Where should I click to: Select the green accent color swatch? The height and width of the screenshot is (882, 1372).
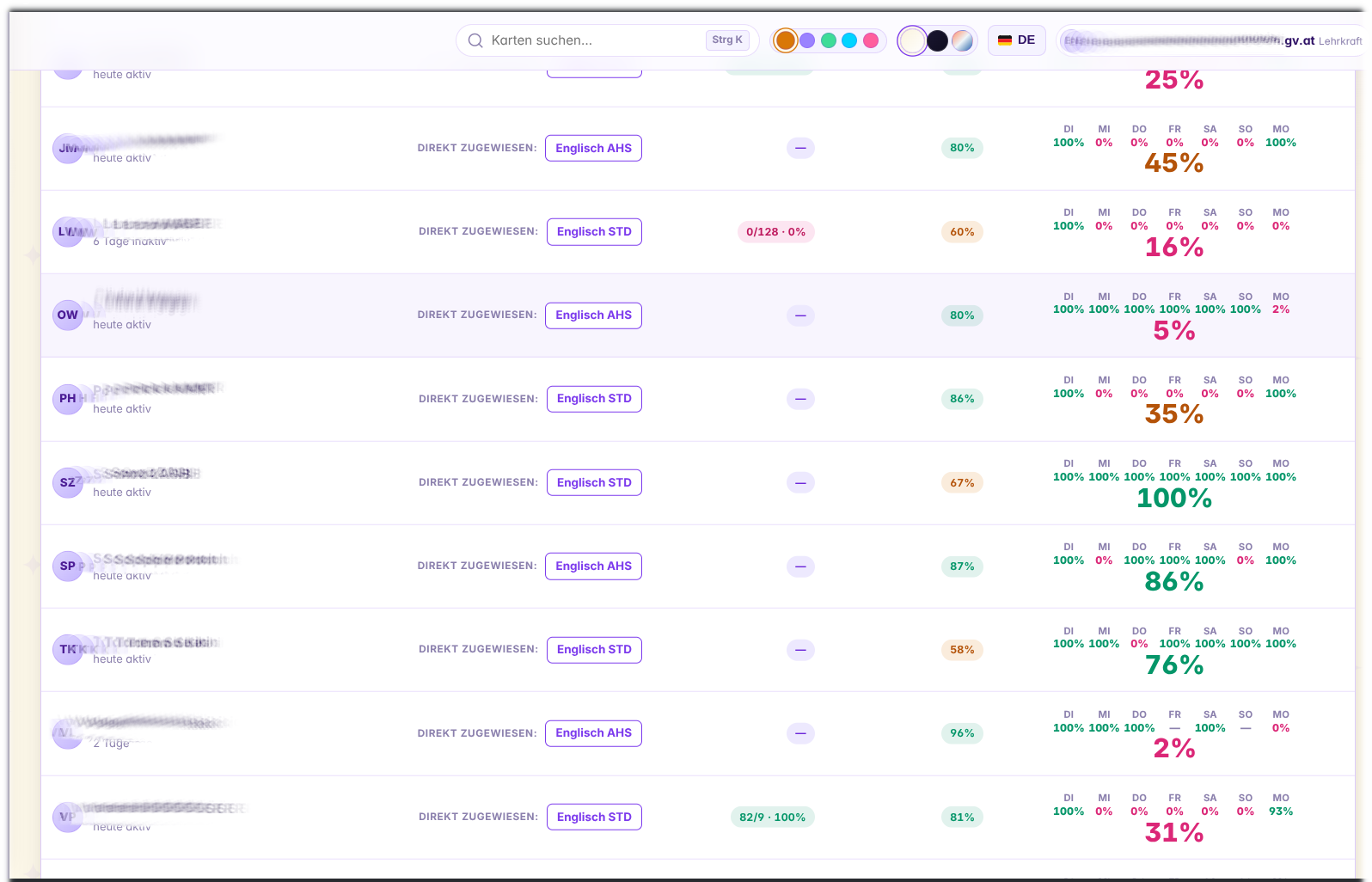point(829,40)
